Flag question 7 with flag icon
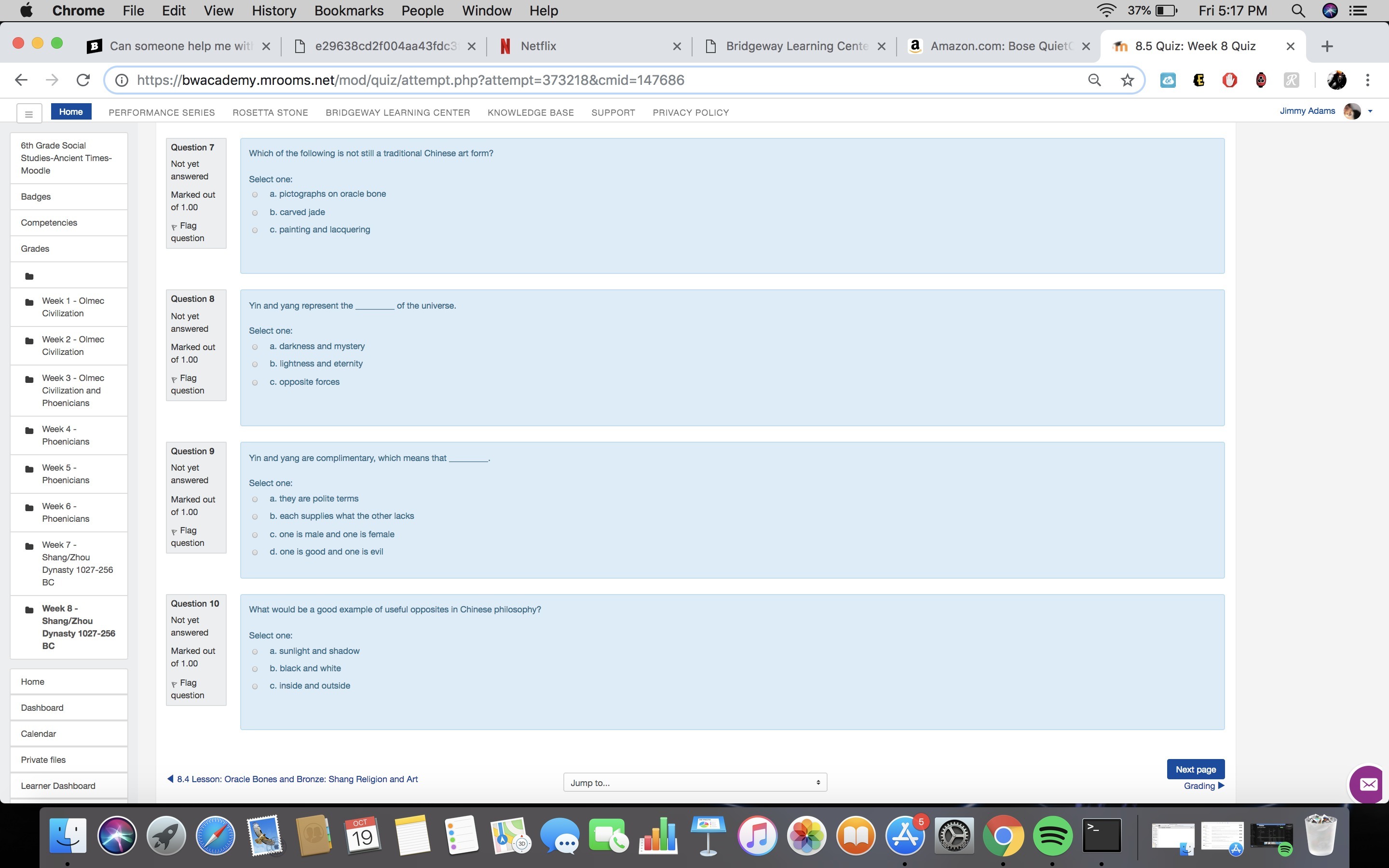1389x868 pixels. pos(175,227)
